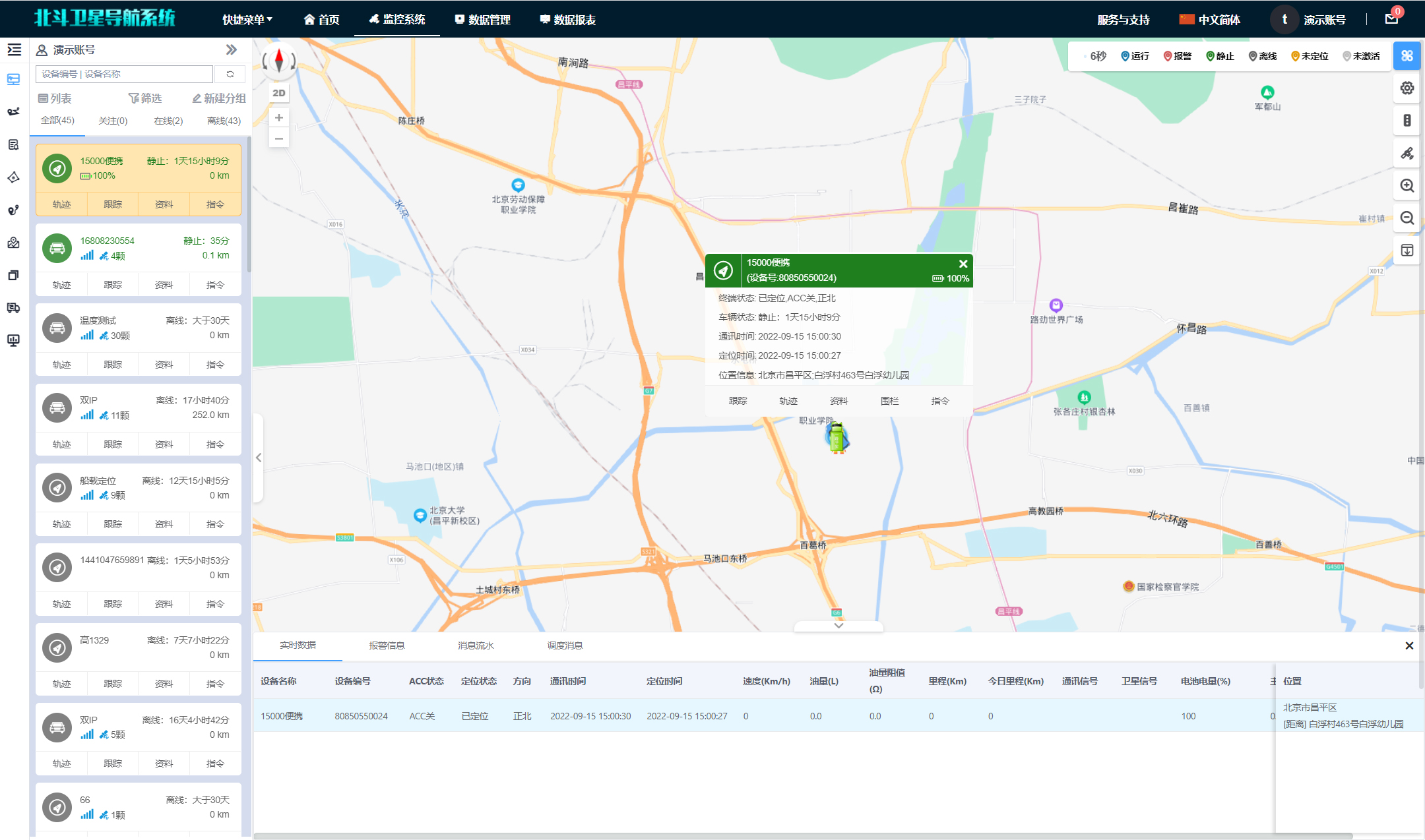Viewport: 1425px width, 840px height.
Task: Click the plus zoom button on map
Action: 279,117
